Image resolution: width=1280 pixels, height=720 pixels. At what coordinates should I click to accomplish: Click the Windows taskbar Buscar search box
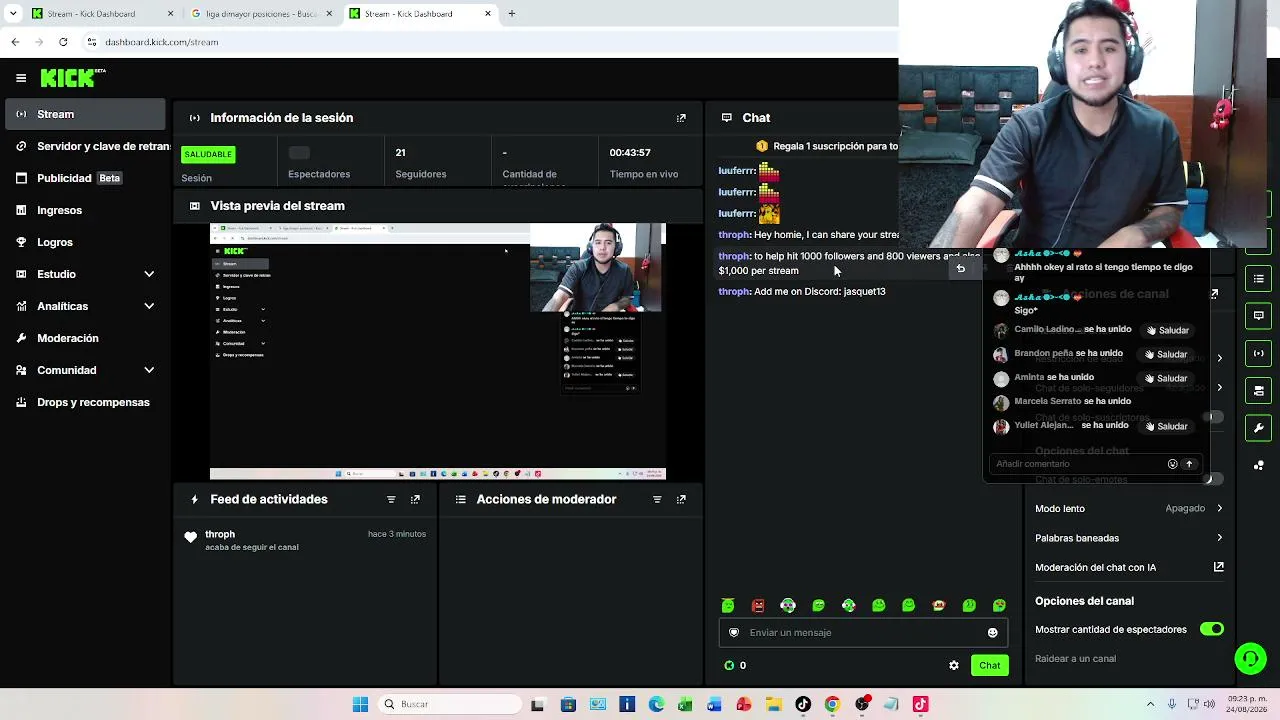450,704
